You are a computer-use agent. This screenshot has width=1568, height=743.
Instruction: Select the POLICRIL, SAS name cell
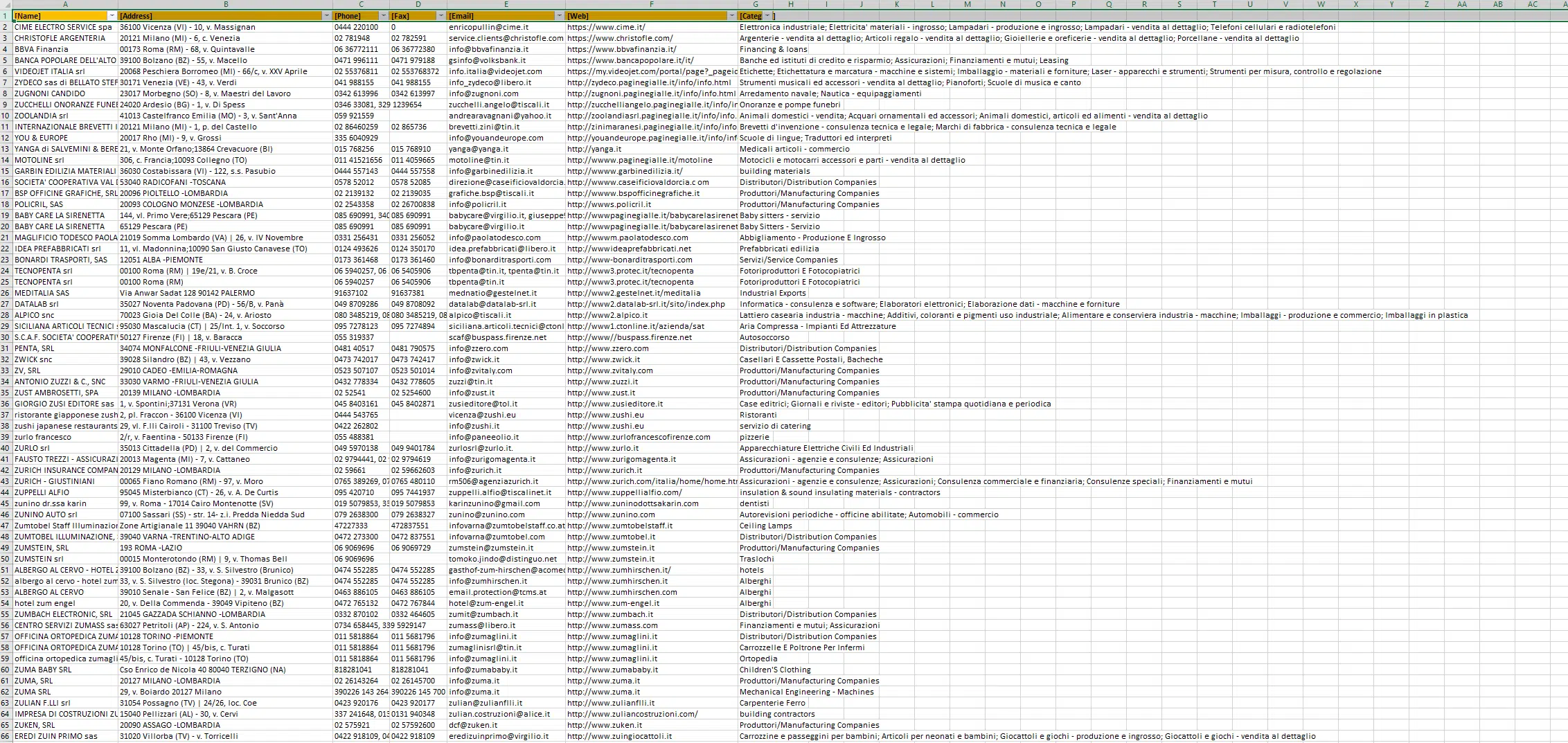pos(65,204)
